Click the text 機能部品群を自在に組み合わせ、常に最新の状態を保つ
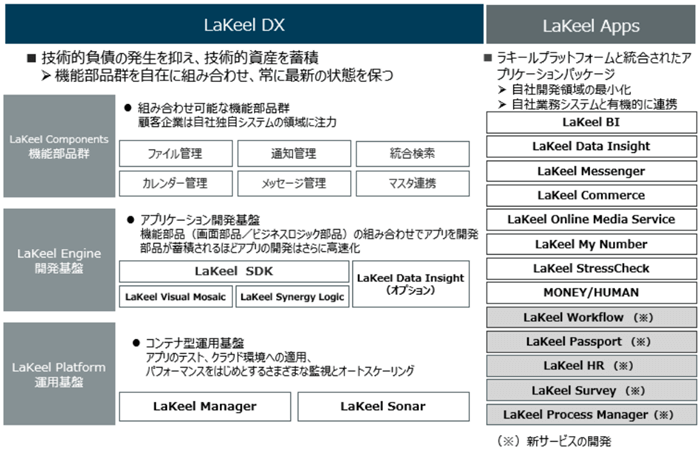The height and width of the screenshot is (452, 700). coord(224,75)
